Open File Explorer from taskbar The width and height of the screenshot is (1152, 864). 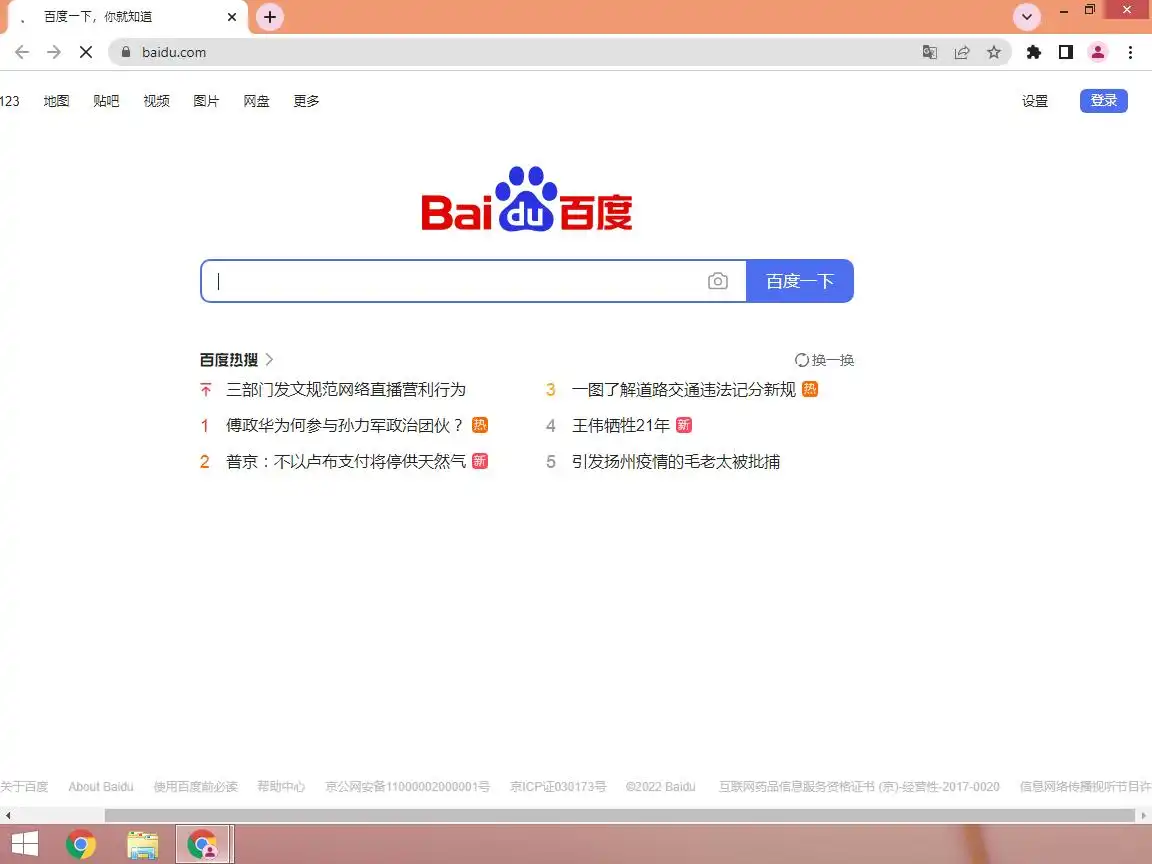143,845
